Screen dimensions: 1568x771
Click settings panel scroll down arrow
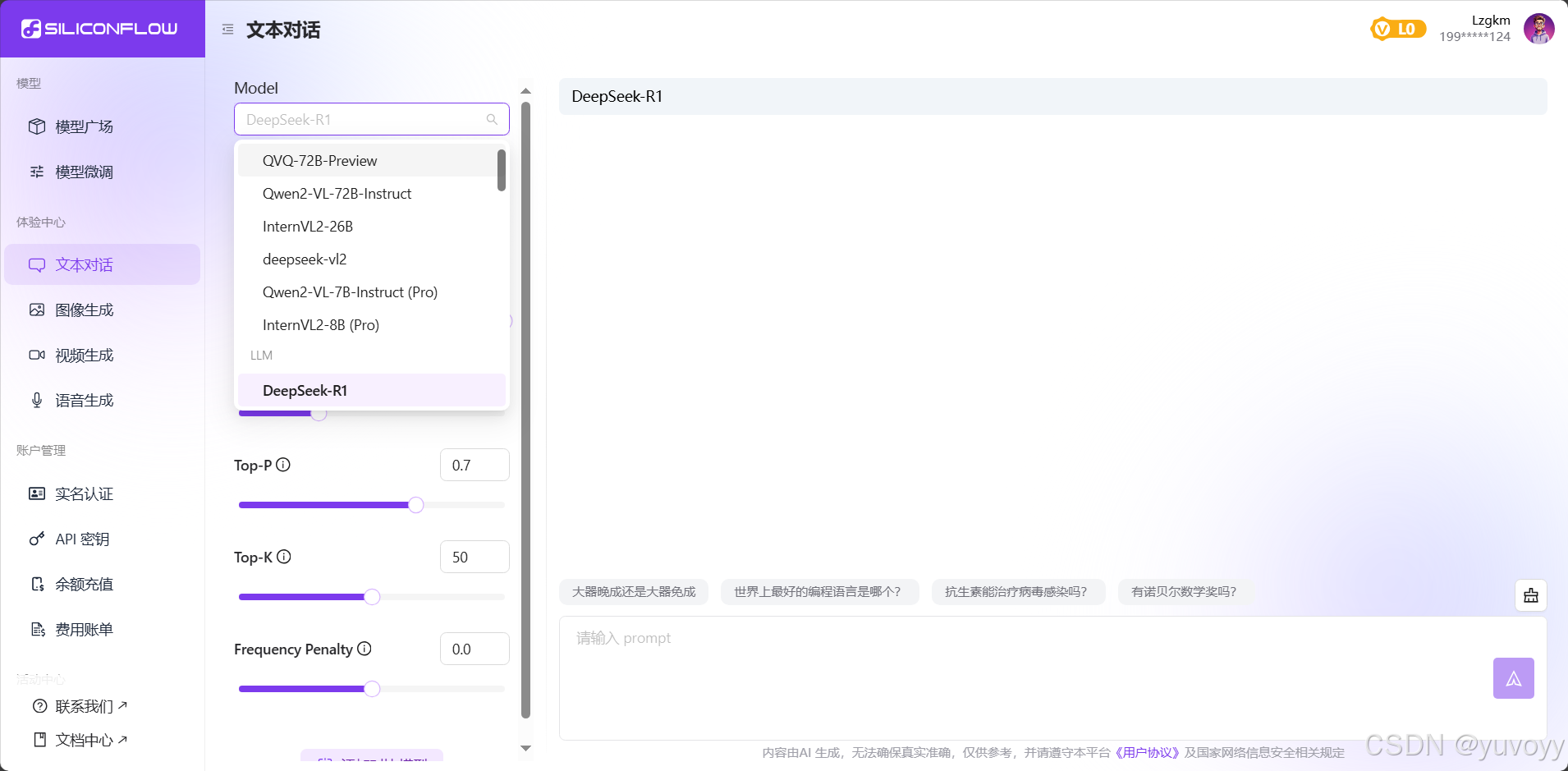(526, 748)
